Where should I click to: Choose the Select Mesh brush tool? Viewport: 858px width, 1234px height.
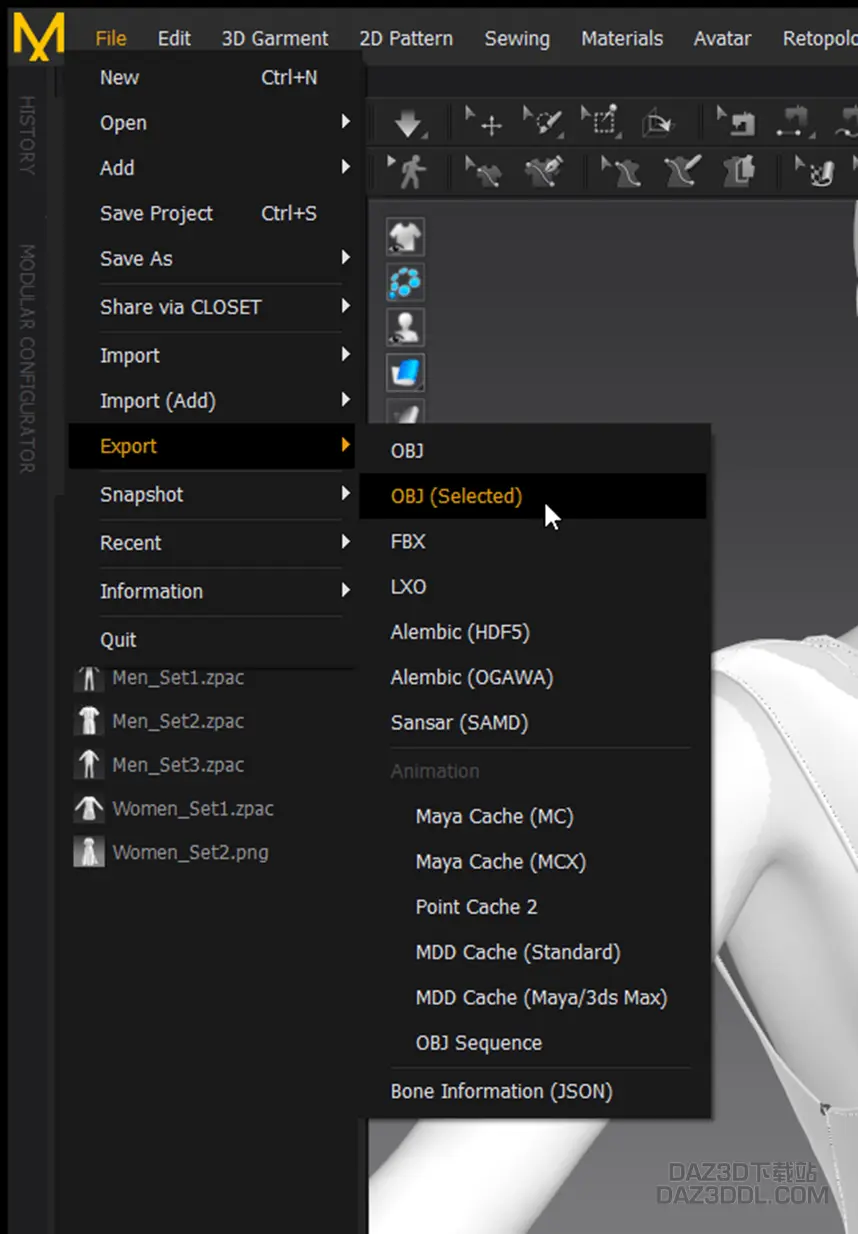543,124
